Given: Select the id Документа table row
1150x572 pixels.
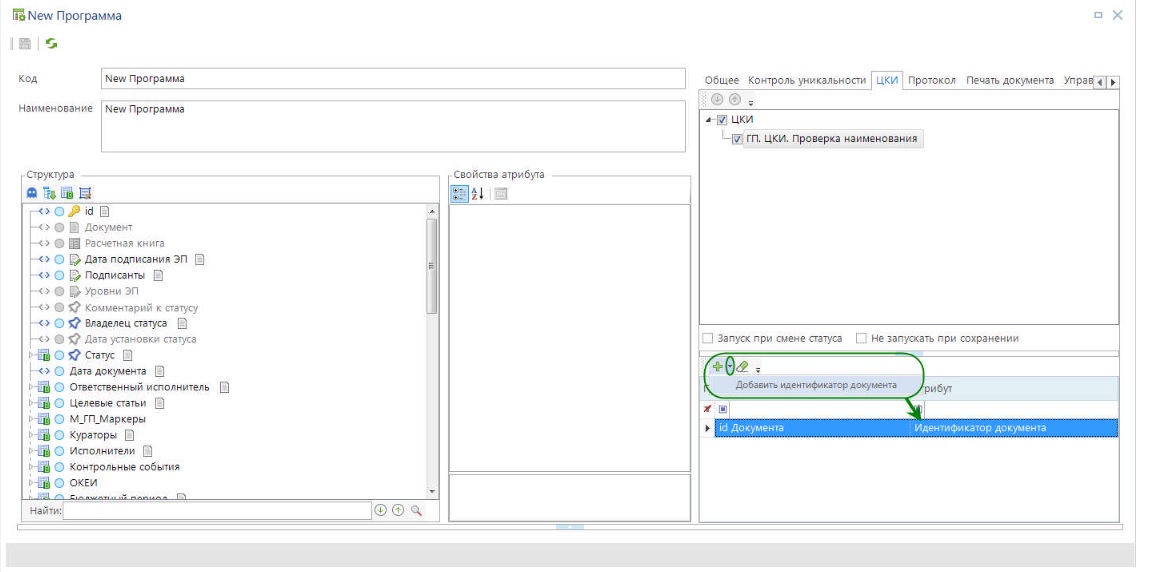Looking at the screenshot, I should [810, 428].
